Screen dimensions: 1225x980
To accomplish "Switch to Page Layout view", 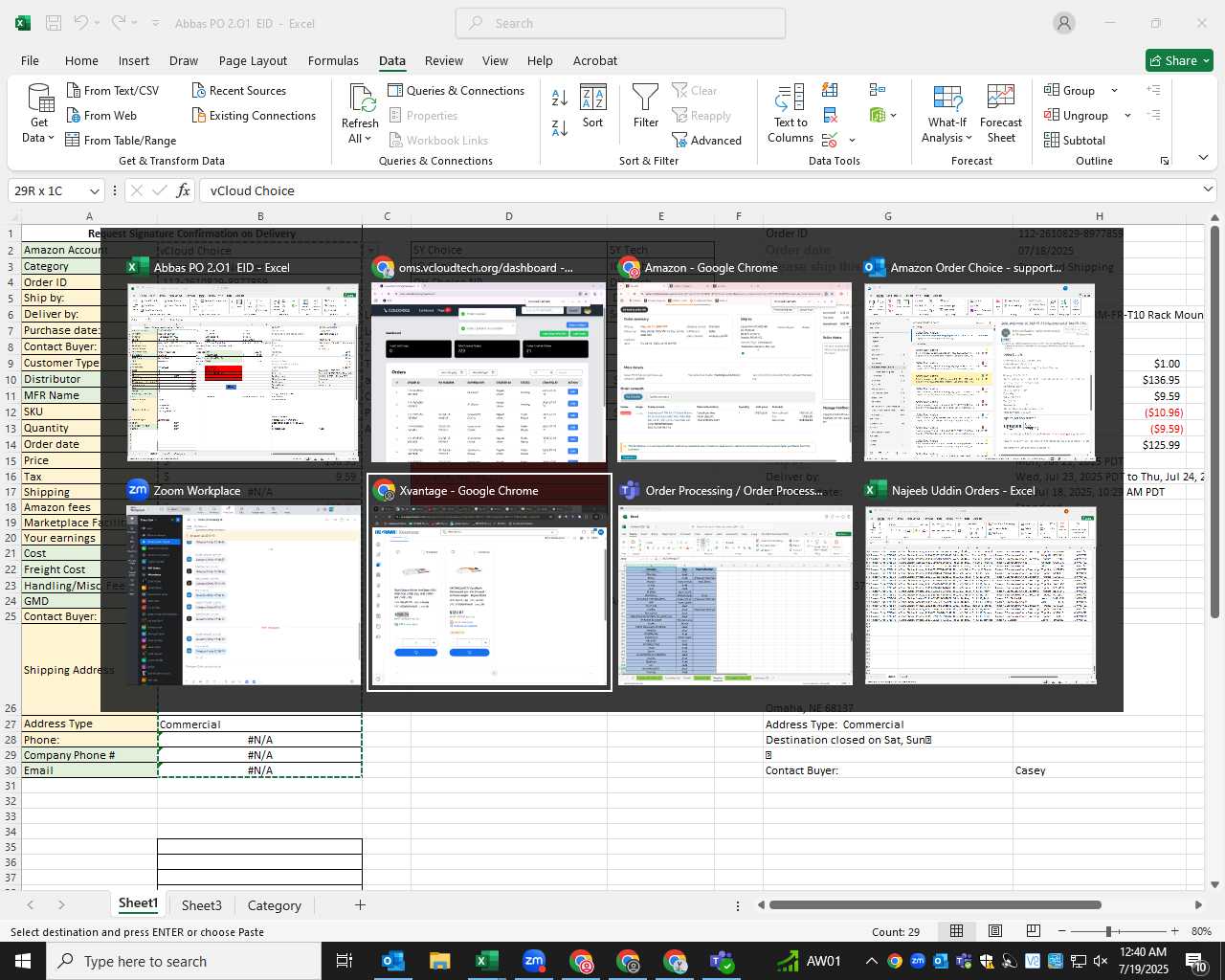I will pyautogui.click(x=995, y=931).
